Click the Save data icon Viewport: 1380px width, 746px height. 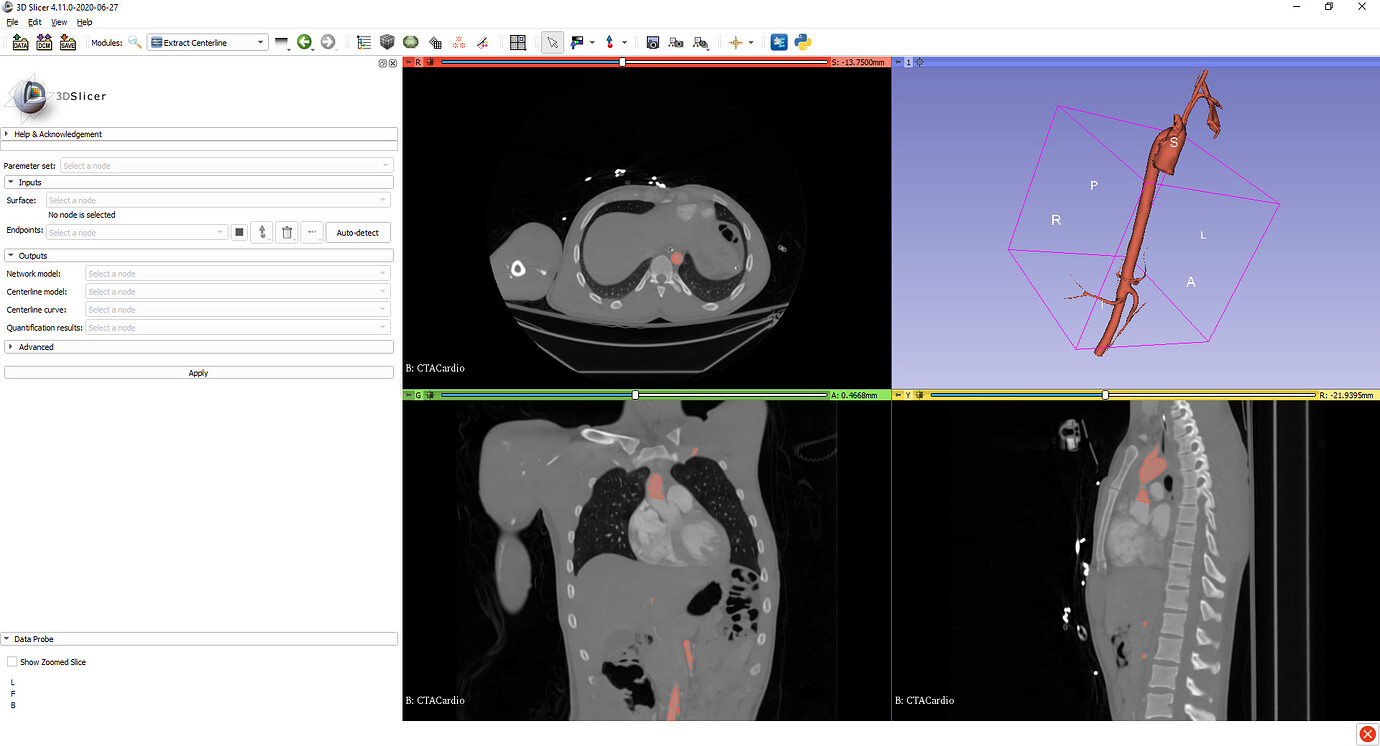tap(67, 42)
